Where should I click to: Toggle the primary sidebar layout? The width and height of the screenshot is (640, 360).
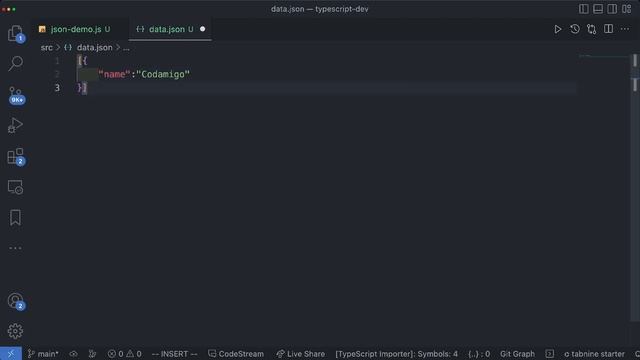584,9
